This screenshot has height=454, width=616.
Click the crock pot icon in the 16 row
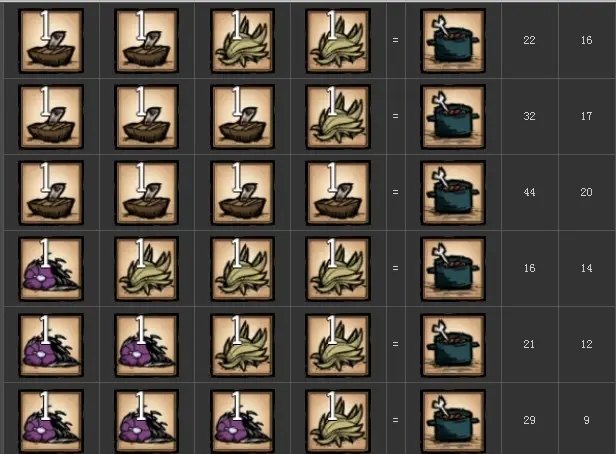[x=453, y=269]
